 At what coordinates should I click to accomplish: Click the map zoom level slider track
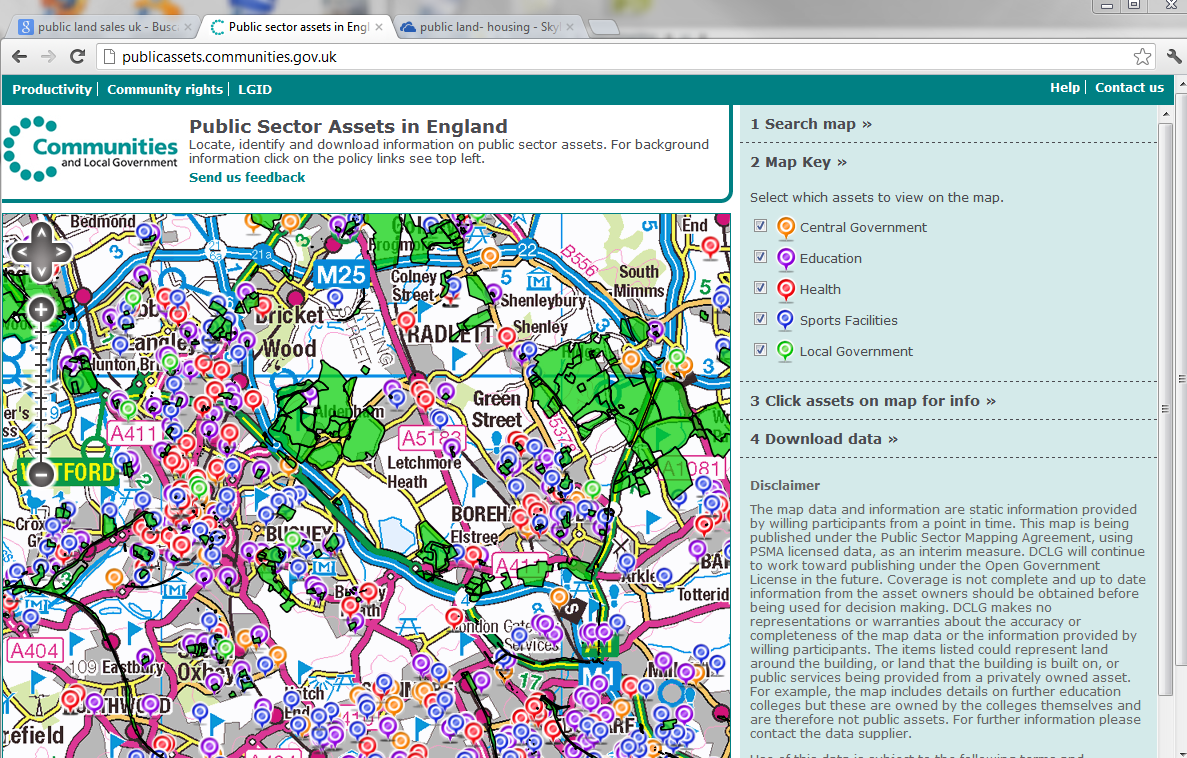(41, 390)
